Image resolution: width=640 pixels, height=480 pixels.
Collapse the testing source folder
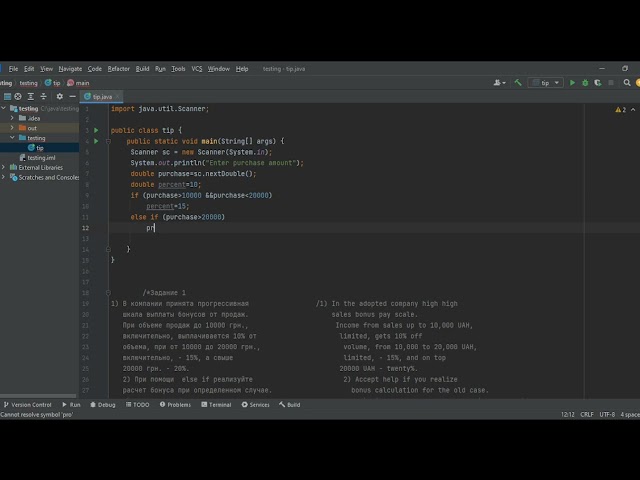point(12,138)
